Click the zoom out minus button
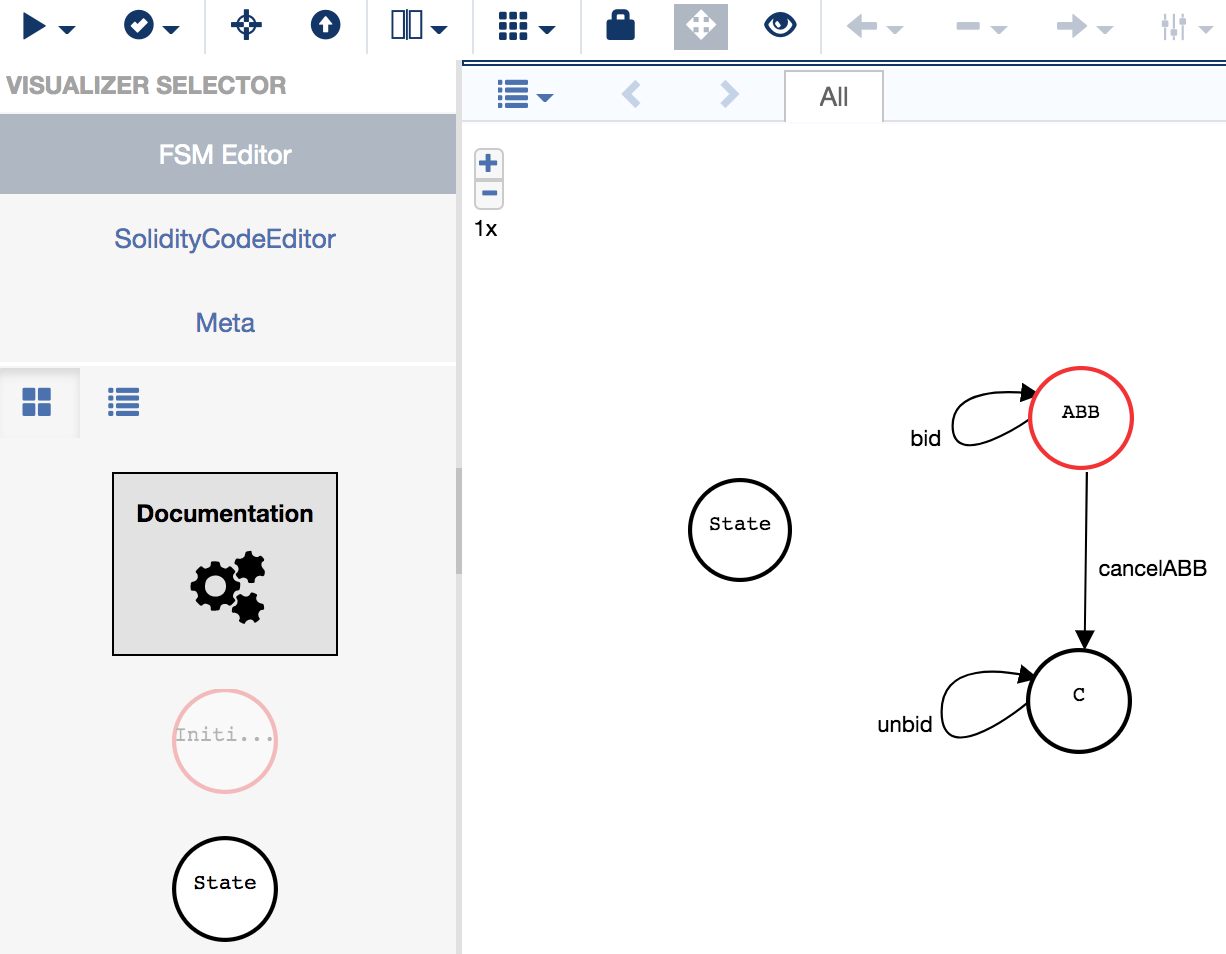1226x954 pixels. point(488,194)
